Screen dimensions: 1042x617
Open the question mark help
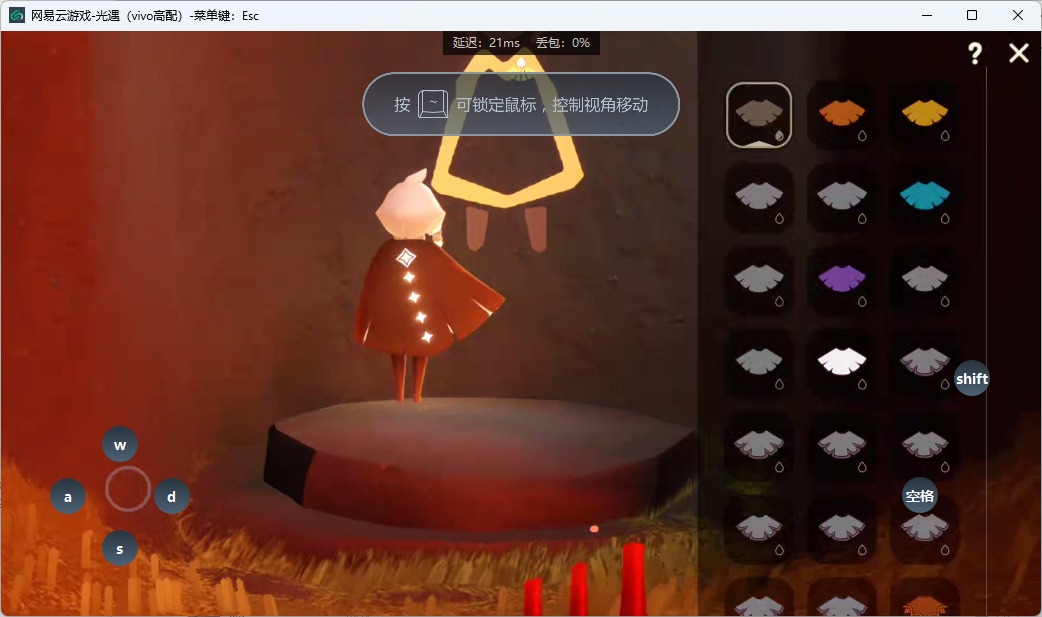(x=974, y=53)
